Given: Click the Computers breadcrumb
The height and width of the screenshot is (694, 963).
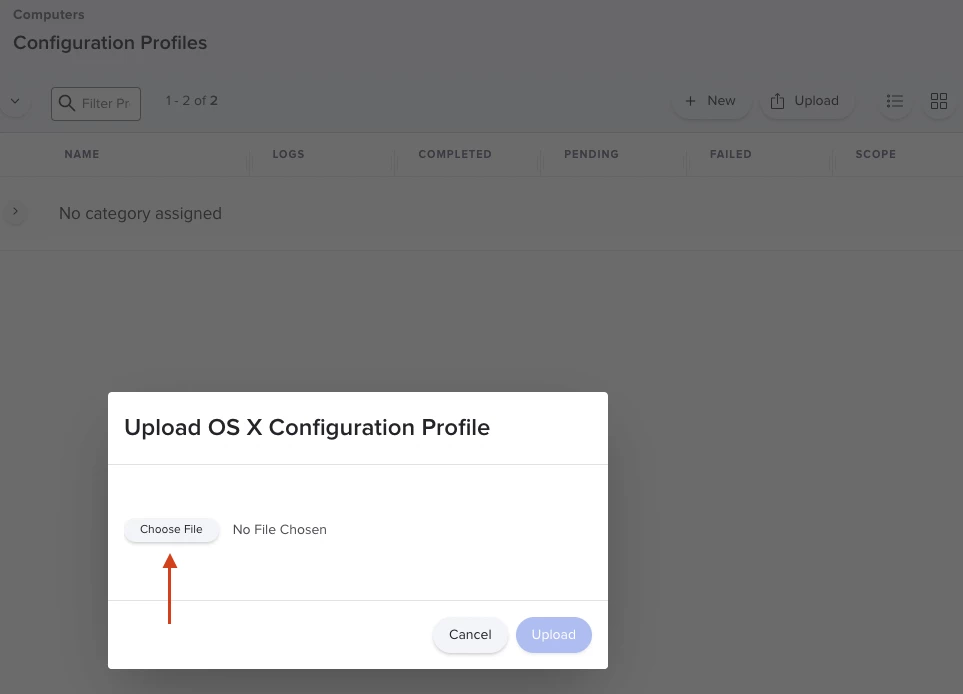Looking at the screenshot, I should (x=49, y=14).
